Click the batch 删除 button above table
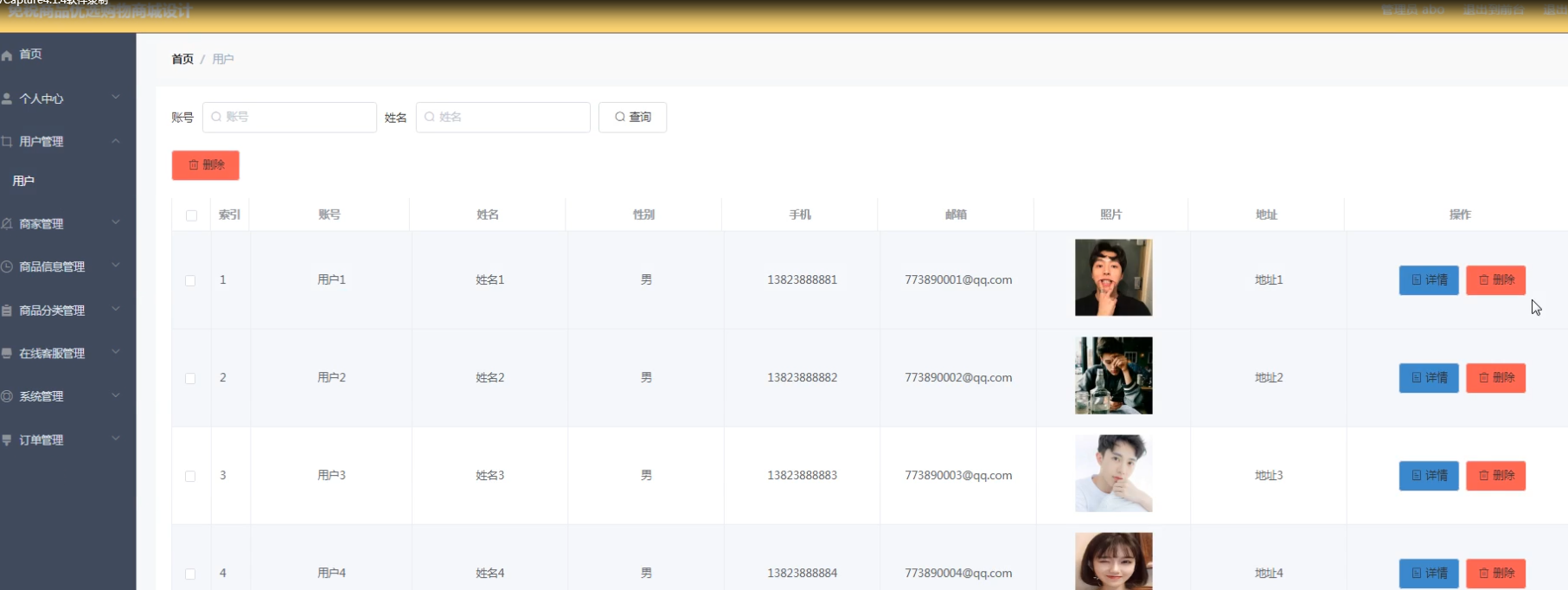 coord(206,165)
